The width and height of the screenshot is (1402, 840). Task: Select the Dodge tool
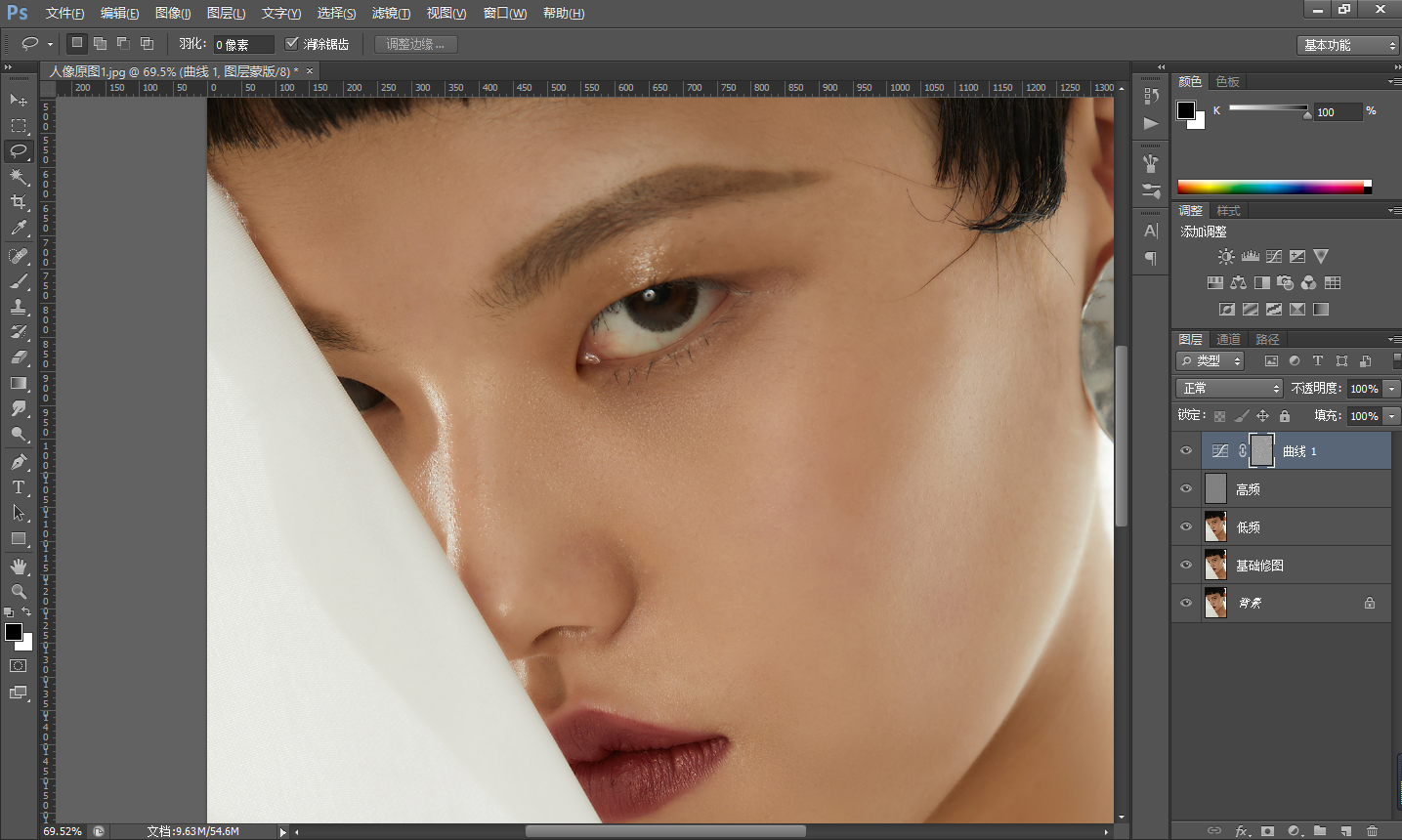pyautogui.click(x=19, y=434)
